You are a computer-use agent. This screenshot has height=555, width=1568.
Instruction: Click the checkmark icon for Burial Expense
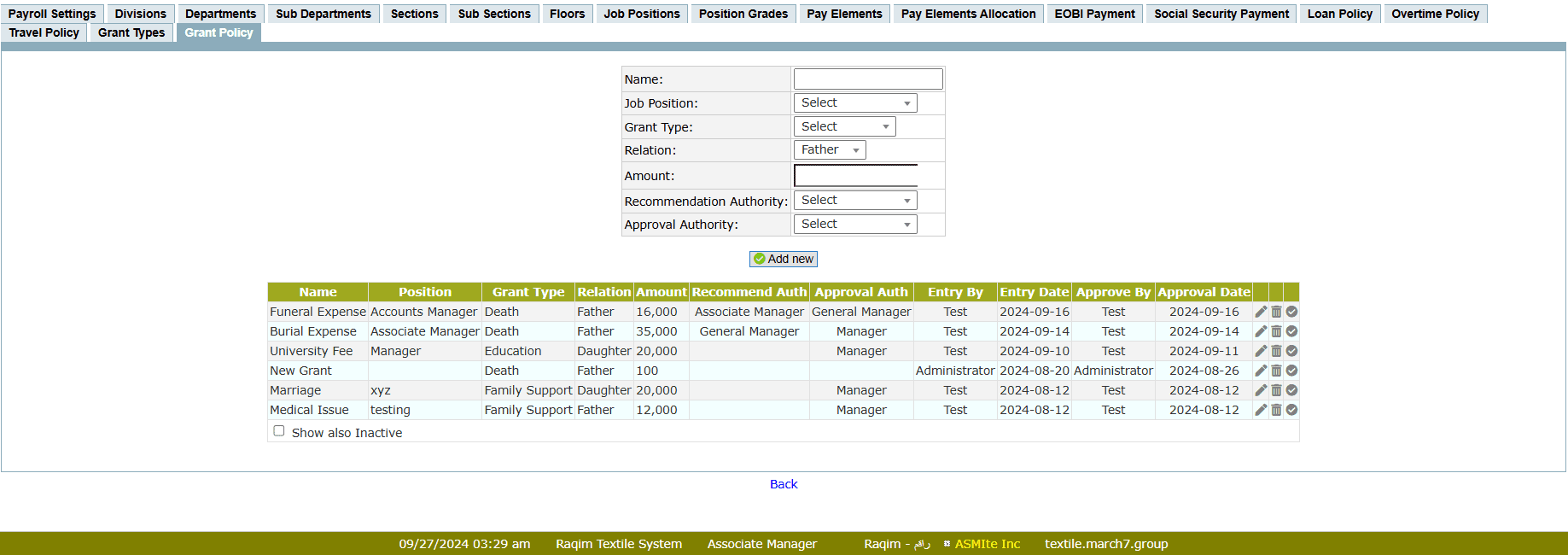click(1291, 331)
